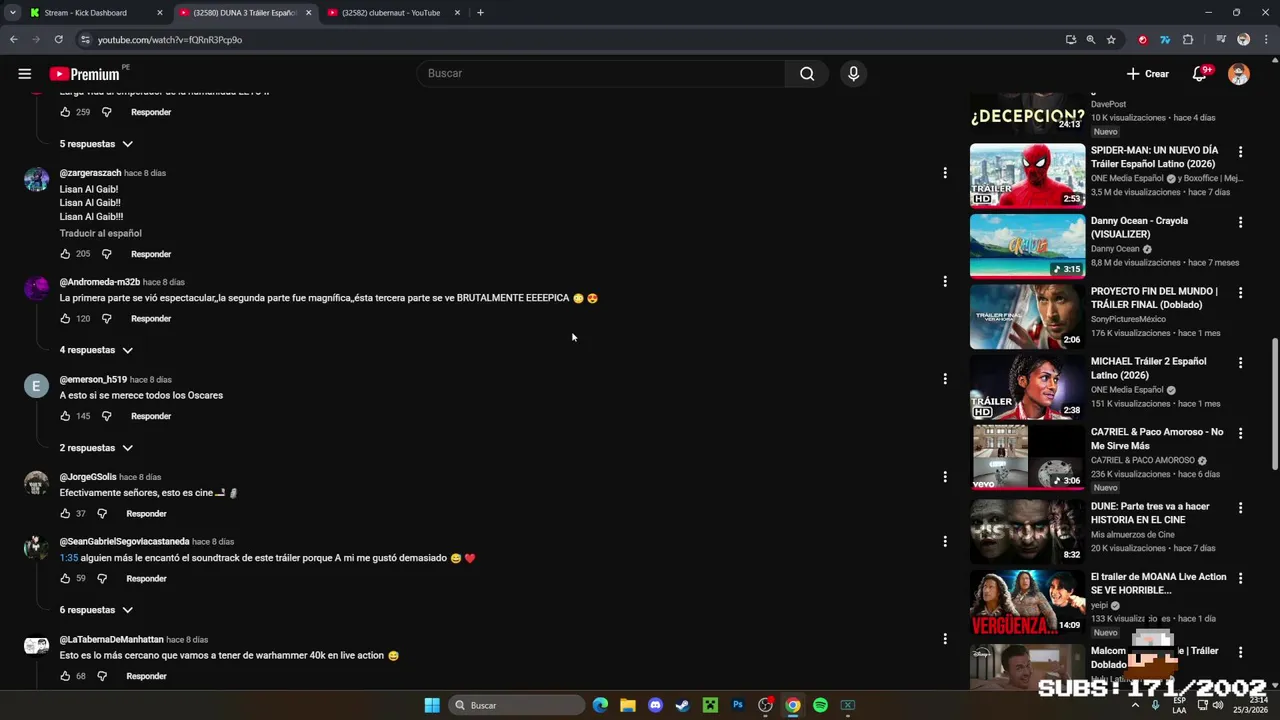Like the @emerson_h519 comment
The width and height of the screenshot is (1280, 720).
pos(66,416)
